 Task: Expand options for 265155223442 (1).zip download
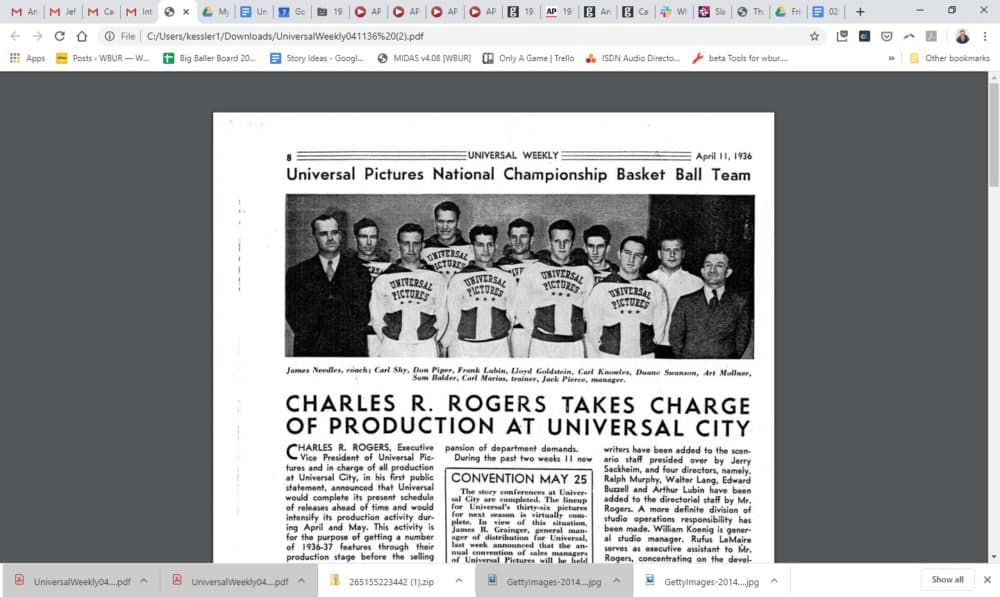[459, 580]
